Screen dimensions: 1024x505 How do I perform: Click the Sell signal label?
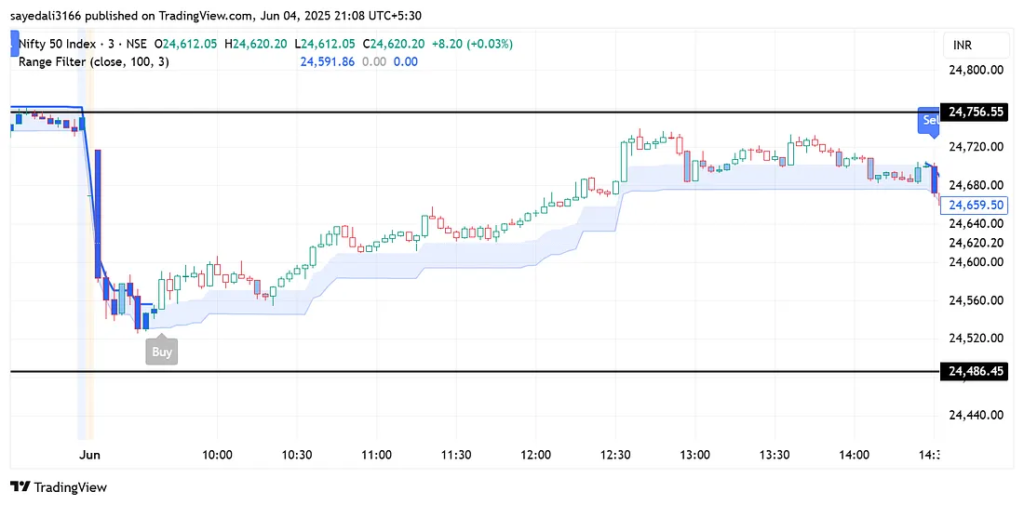(929, 122)
